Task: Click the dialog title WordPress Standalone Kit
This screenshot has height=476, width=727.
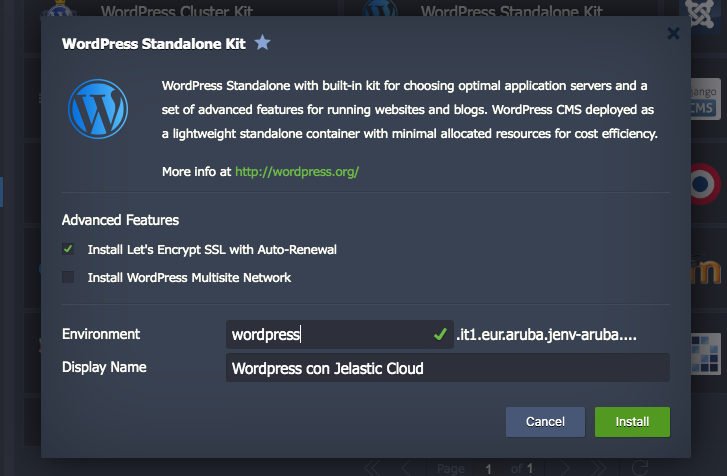Action: click(153, 44)
